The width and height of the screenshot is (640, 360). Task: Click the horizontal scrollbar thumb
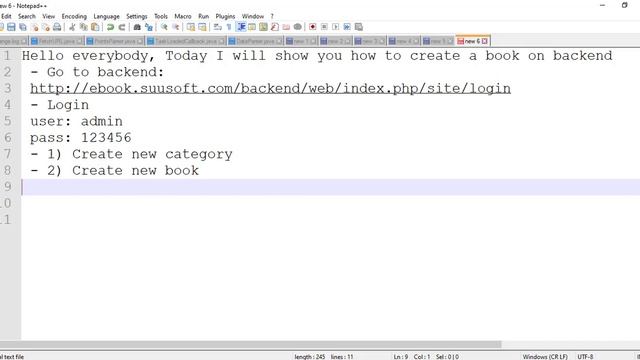pyautogui.click(x=251, y=344)
